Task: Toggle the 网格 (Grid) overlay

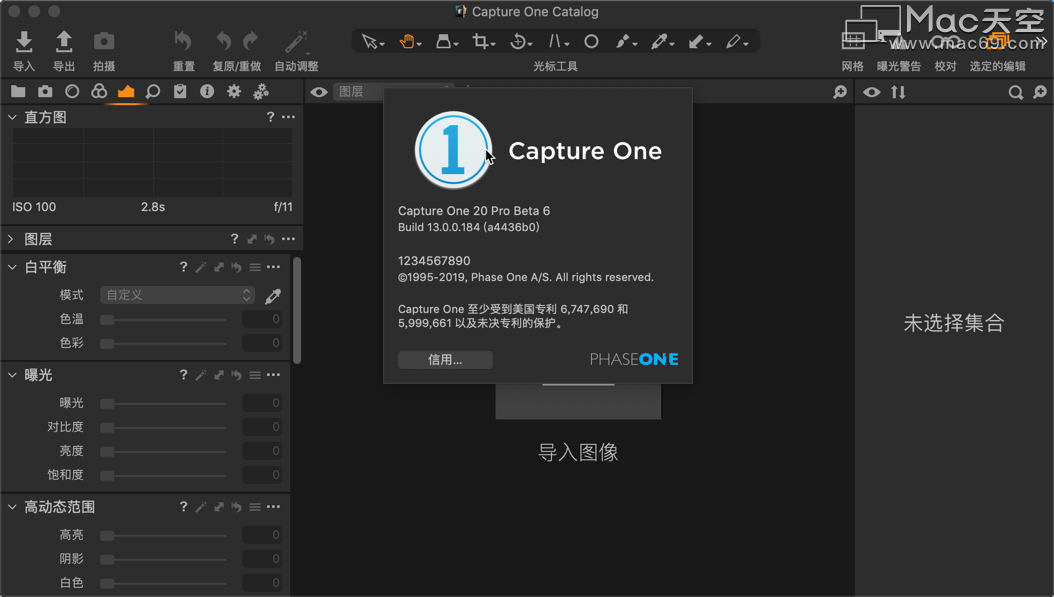Action: 852,42
